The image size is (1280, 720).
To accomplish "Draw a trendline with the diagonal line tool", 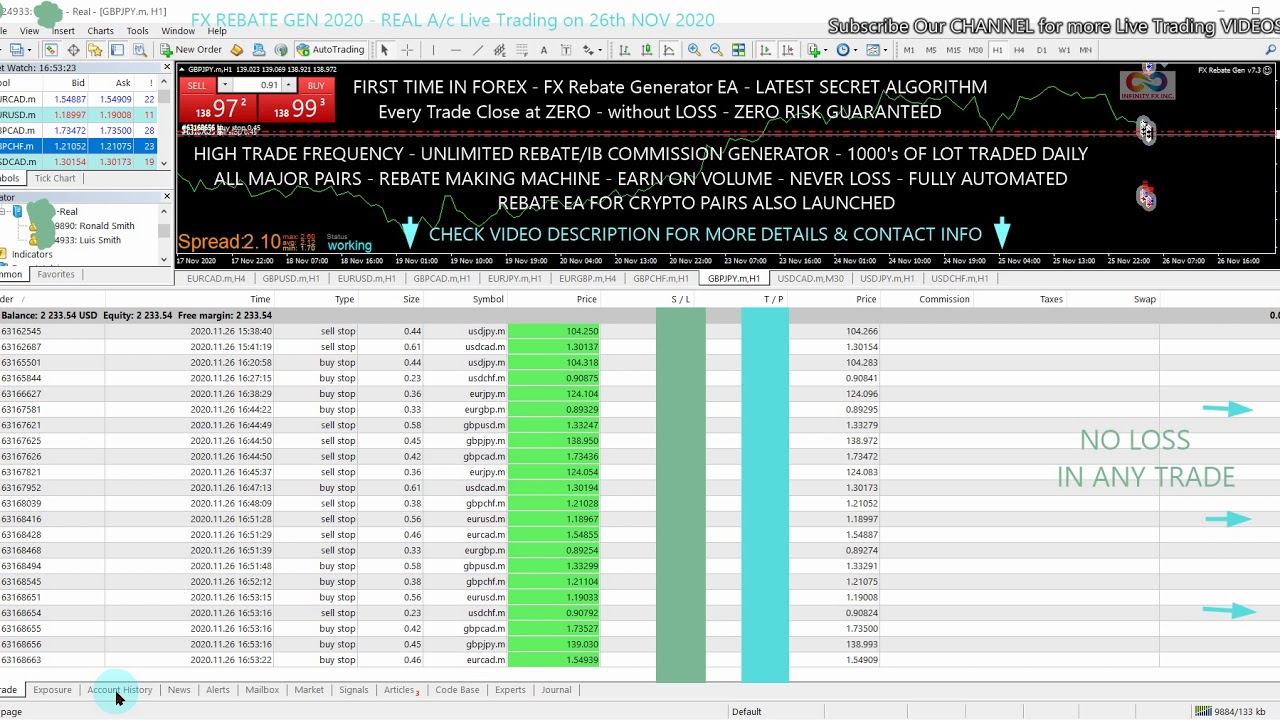I will 477,50.
